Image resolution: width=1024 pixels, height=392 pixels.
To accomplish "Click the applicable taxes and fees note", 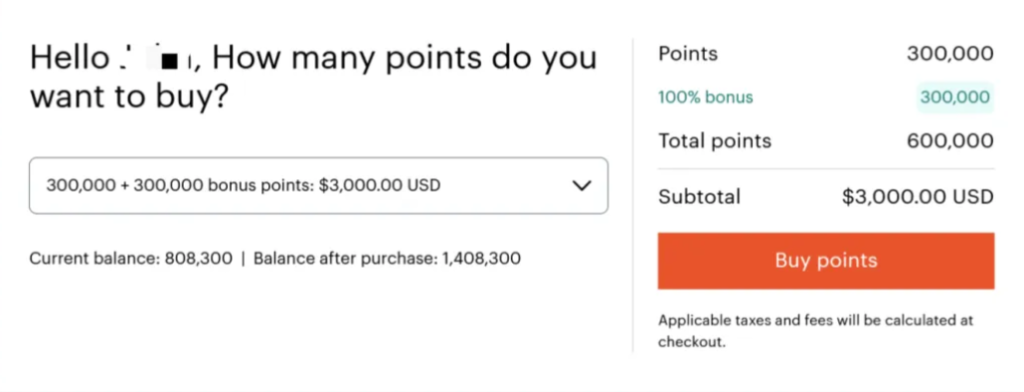I will pyautogui.click(x=816, y=331).
